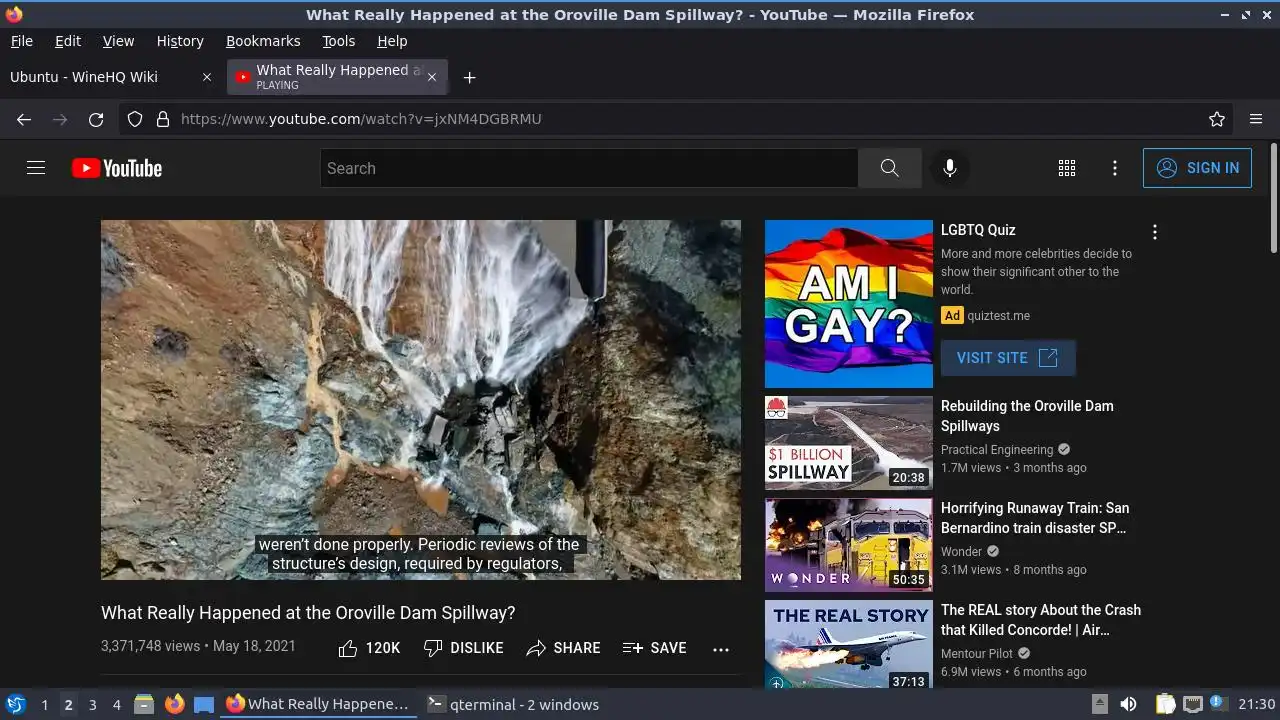1280x720 pixels.
Task: Open the YouTube apps grid
Action: pos(1067,168)
